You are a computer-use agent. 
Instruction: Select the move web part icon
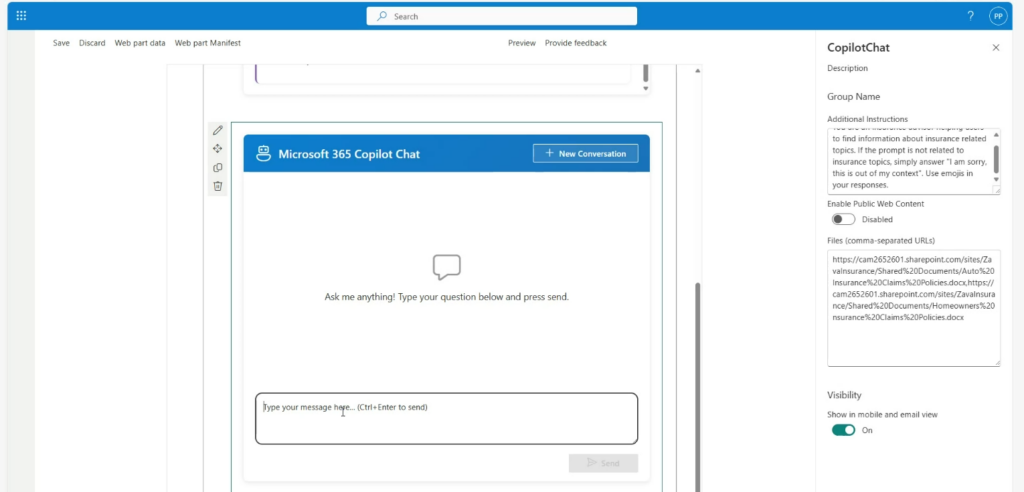(x=218, y=149)
